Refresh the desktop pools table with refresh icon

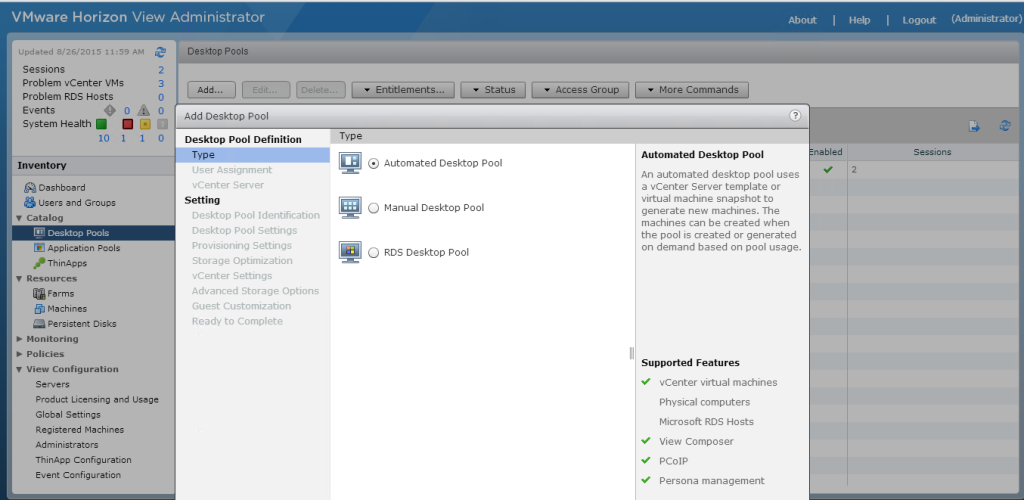(1005, 126)
